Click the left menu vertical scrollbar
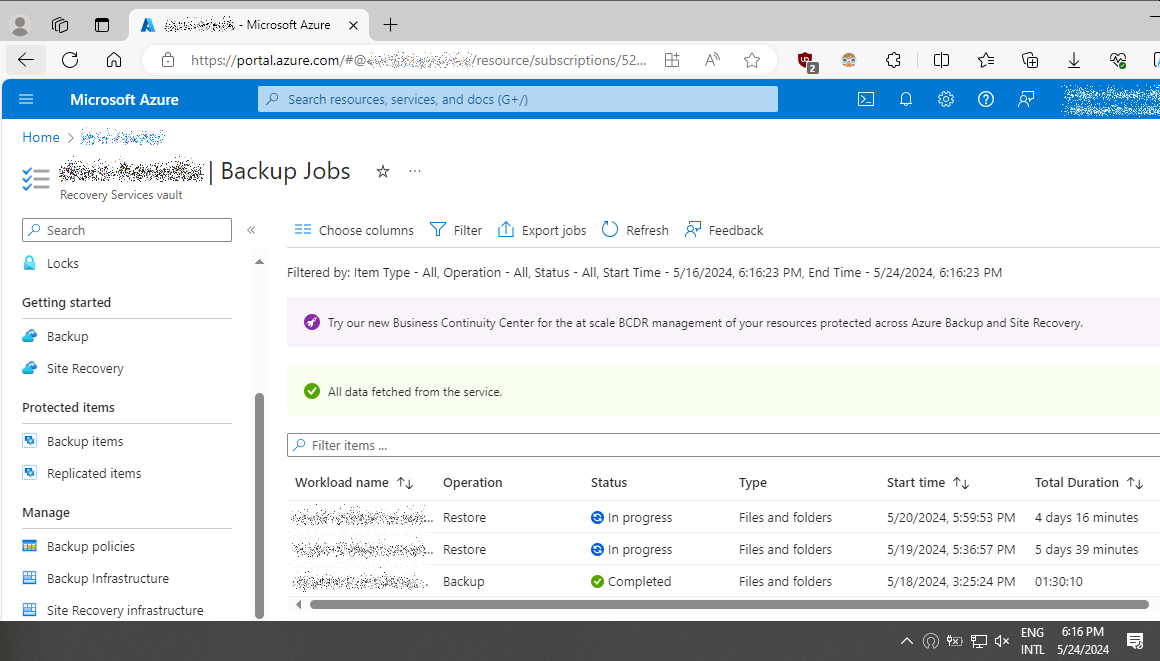This screenshot has width=1160, height=661. click(x=259, y=505)
